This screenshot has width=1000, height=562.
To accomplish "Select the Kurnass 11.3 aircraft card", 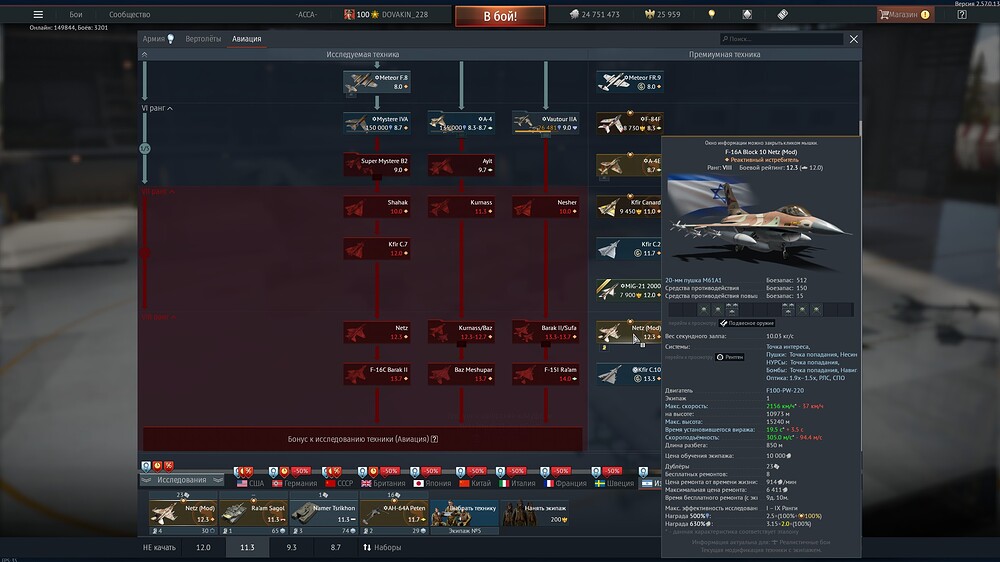I will 461,207.
